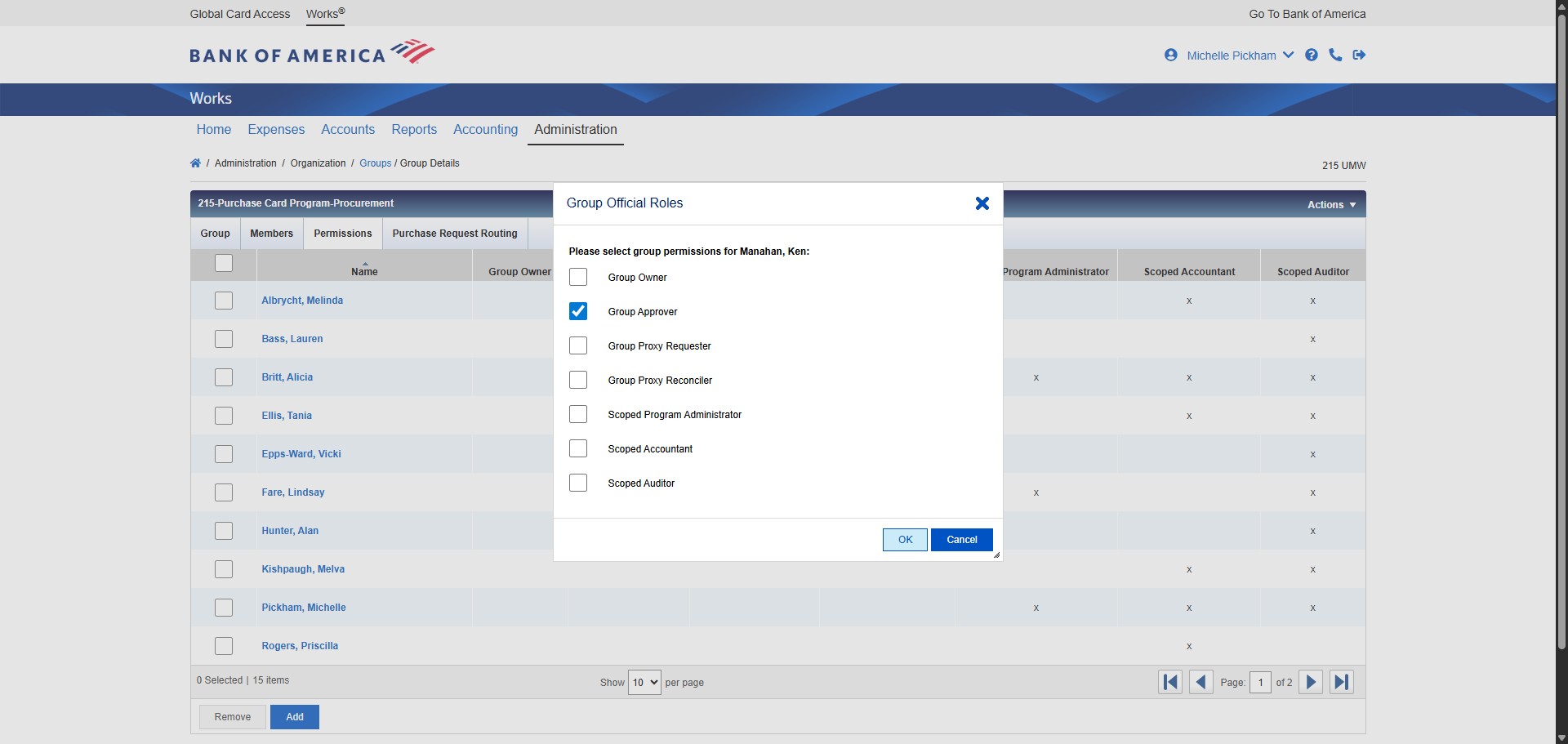Image resolution: width=1568 pixels, height=744 pixels.
Task: Enable the Scoped Auditor permission
Action: tap(578, 483)
